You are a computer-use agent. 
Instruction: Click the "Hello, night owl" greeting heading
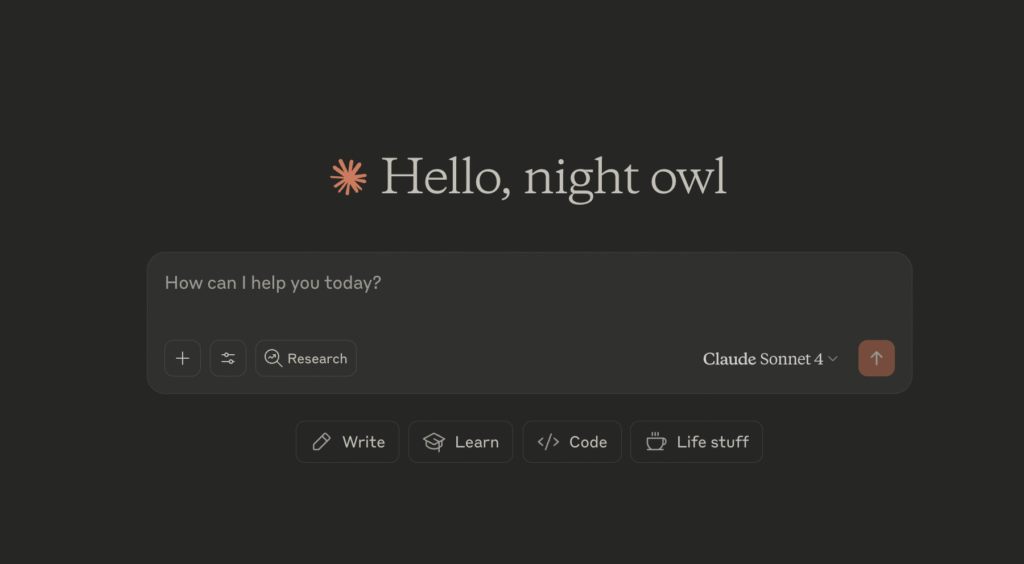click(x=553, y=177)
